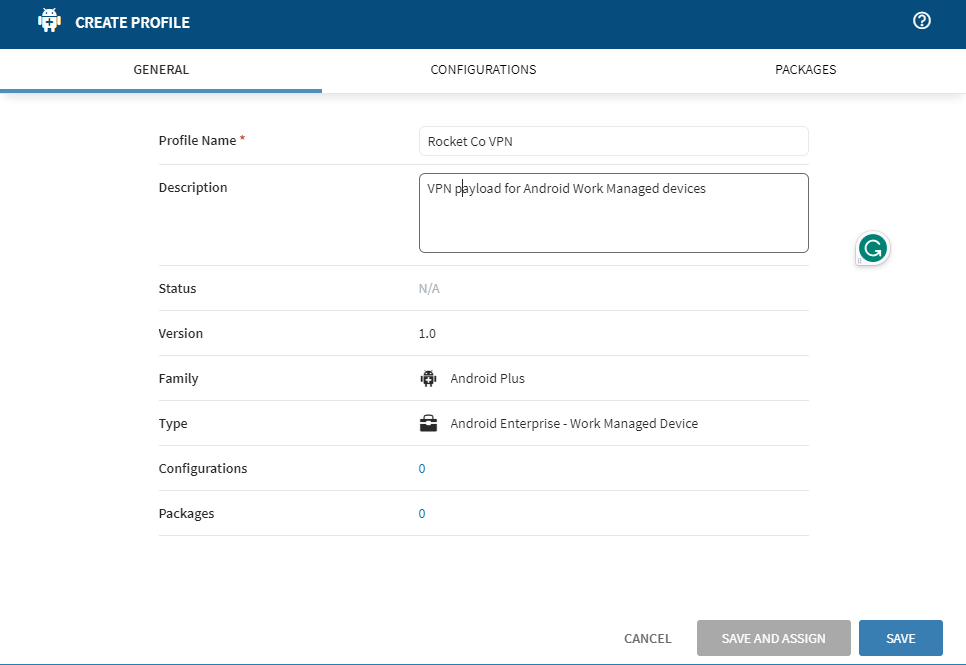966x665 pixels.
Task: Click the green Grammarly icon
Action: pos(873,249)
